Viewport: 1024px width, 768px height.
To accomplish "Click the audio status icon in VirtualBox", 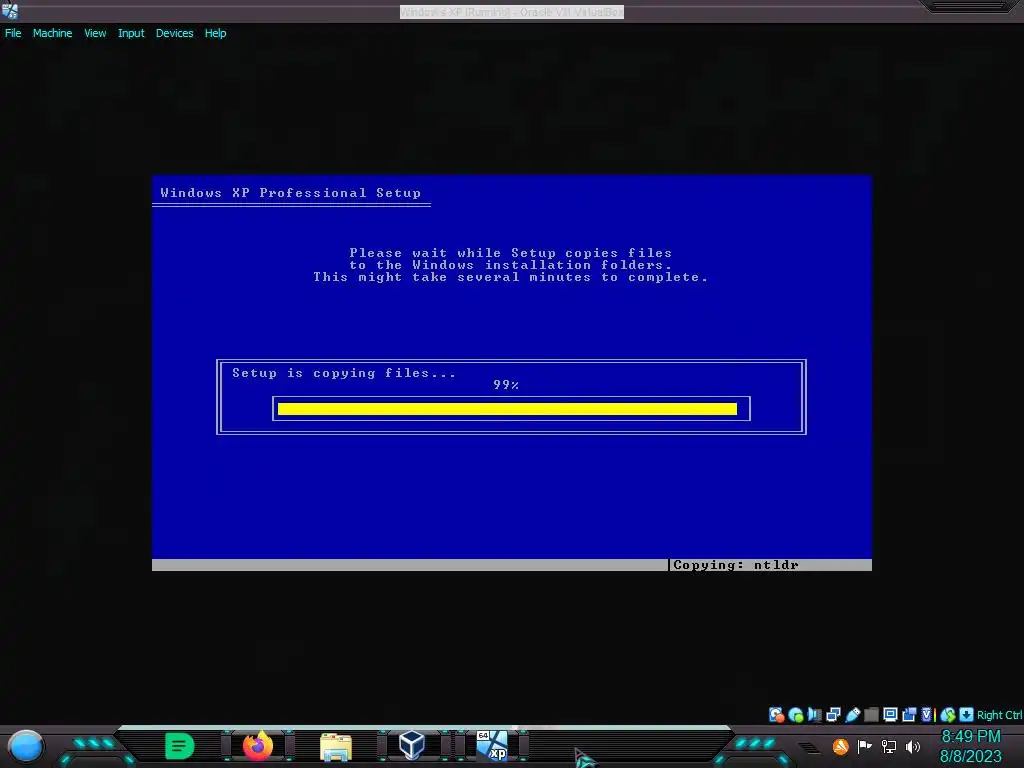I will tap(814, 715).
